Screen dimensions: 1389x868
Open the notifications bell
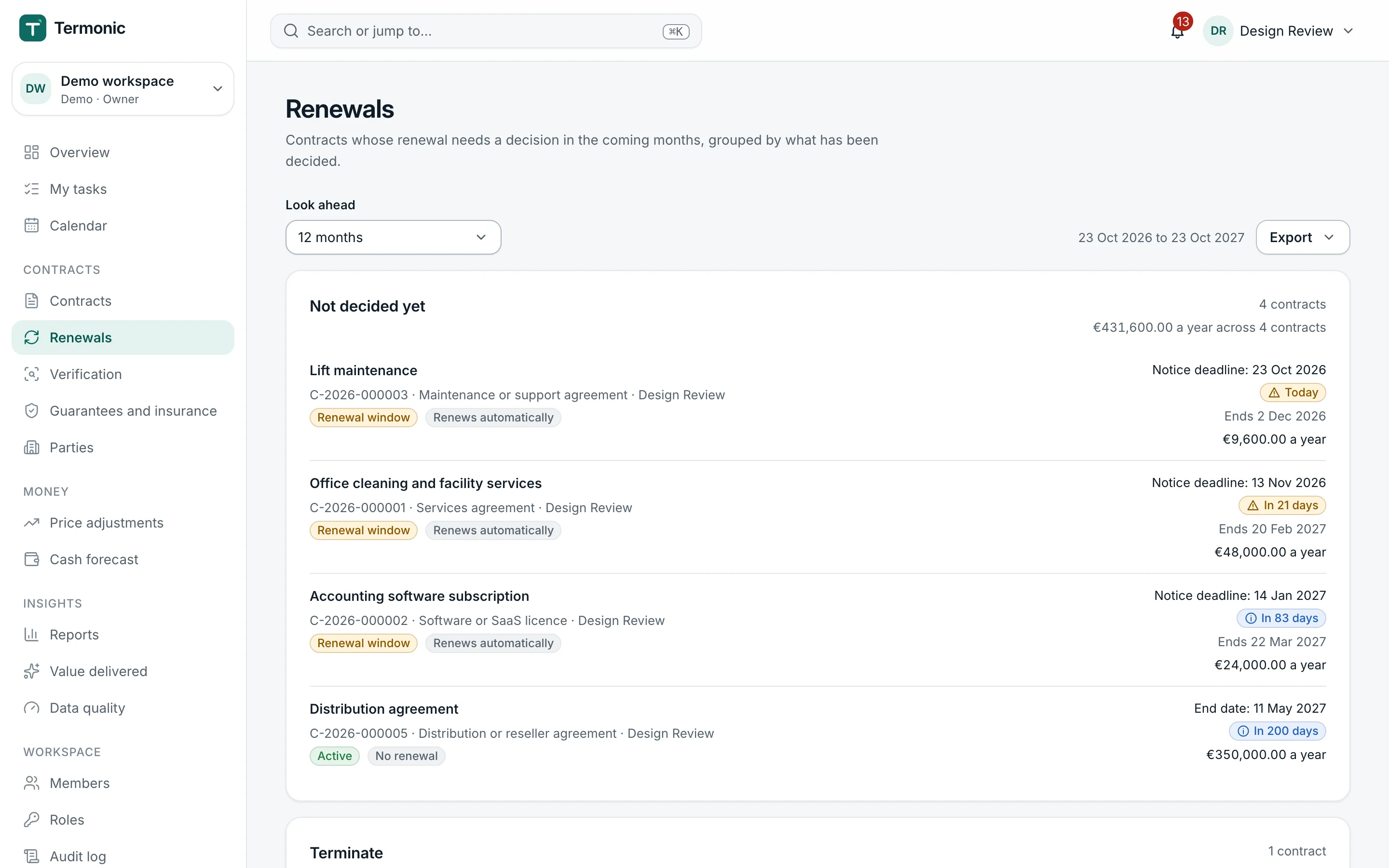1177,31
